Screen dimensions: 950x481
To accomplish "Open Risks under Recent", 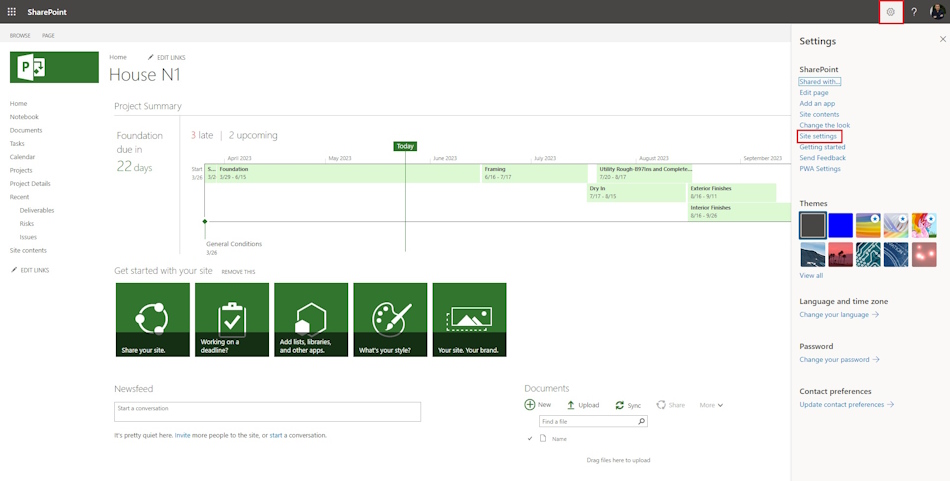I will pos(27,224).
